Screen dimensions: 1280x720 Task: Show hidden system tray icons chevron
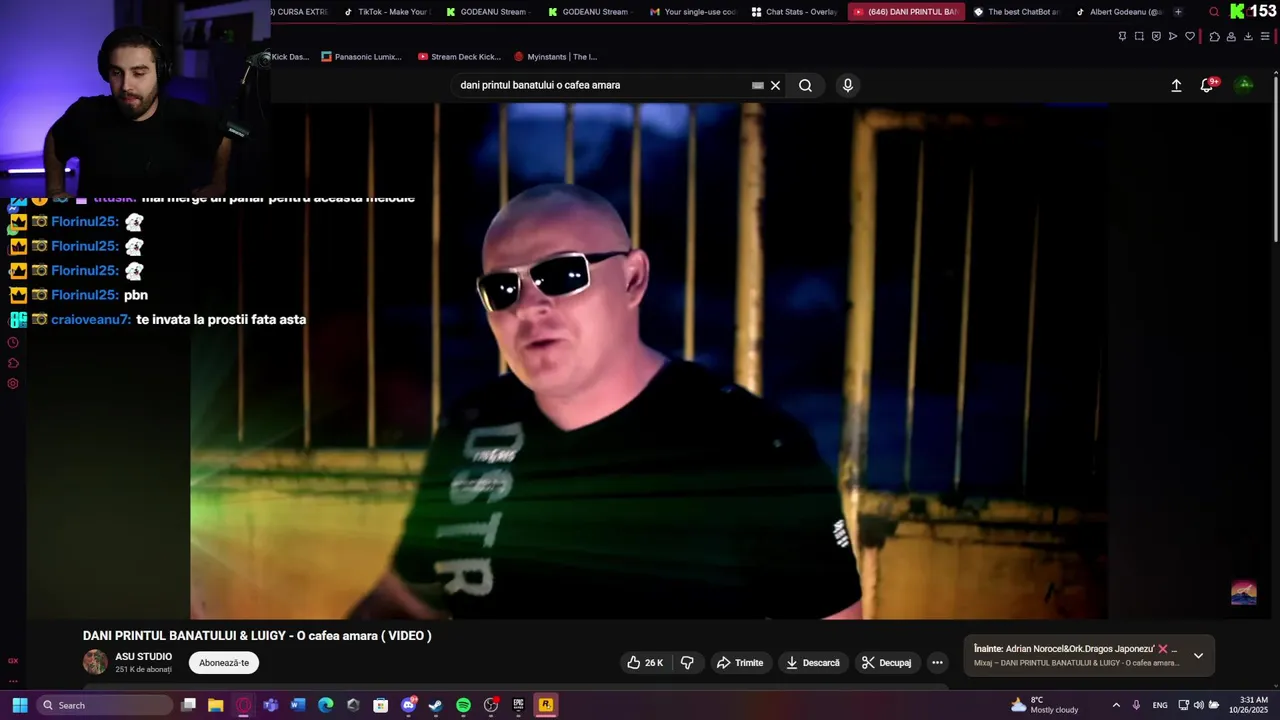[1116, 705]
